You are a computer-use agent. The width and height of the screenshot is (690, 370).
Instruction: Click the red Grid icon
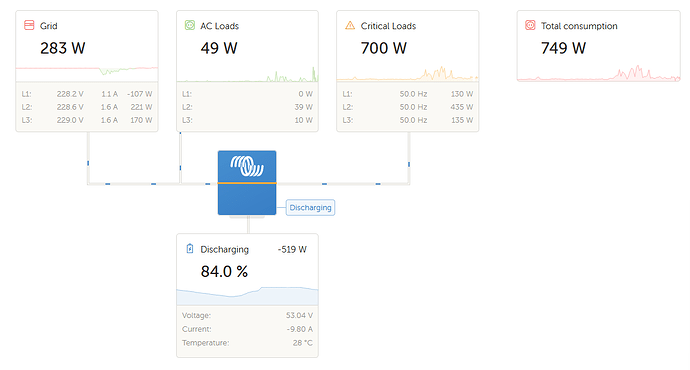[x=29, y=25]
